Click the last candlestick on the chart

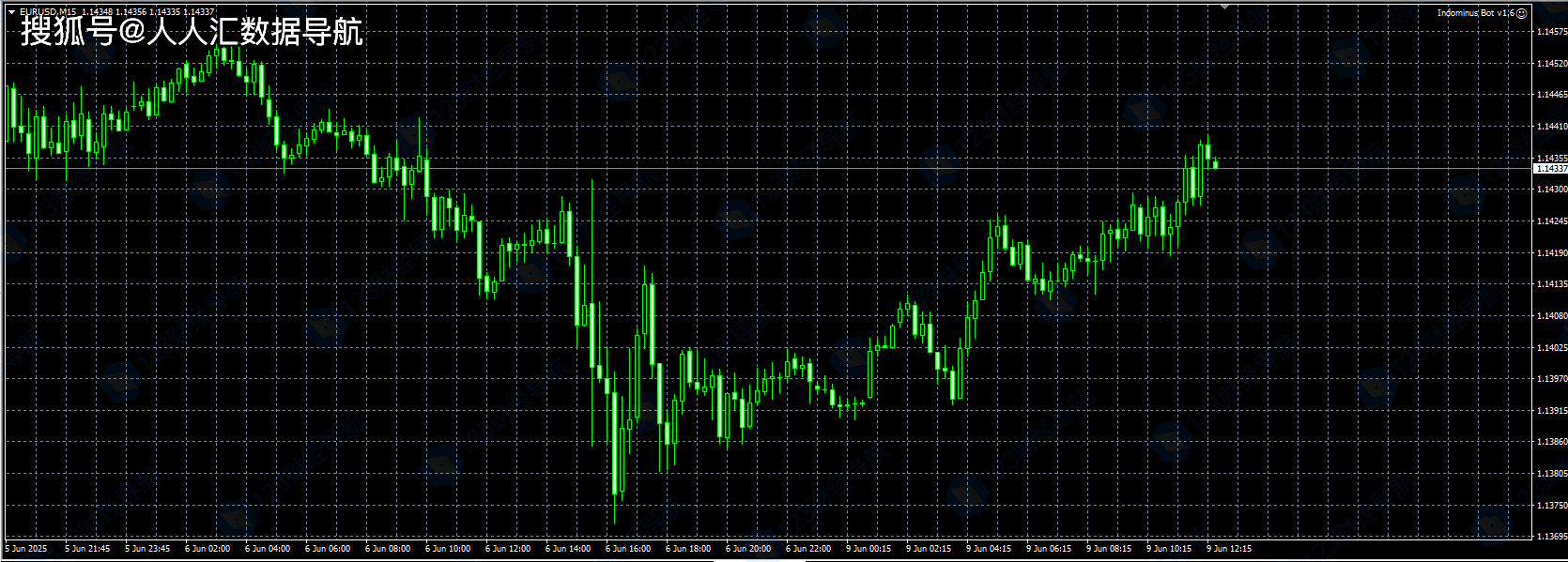pos(1216,165)
